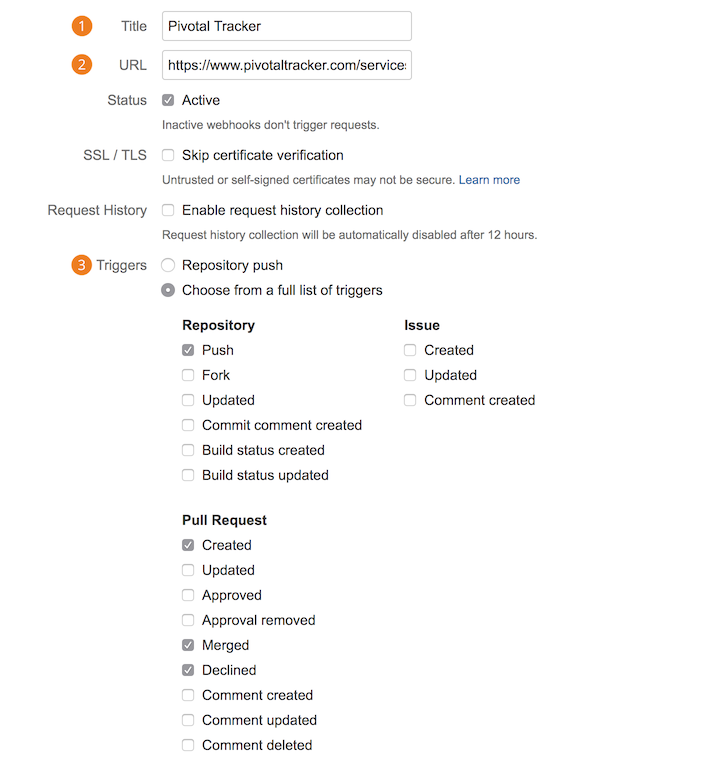Screen dimensions: 728x765
Task: Check Pull Request Approved trigger
Action: 188,595
